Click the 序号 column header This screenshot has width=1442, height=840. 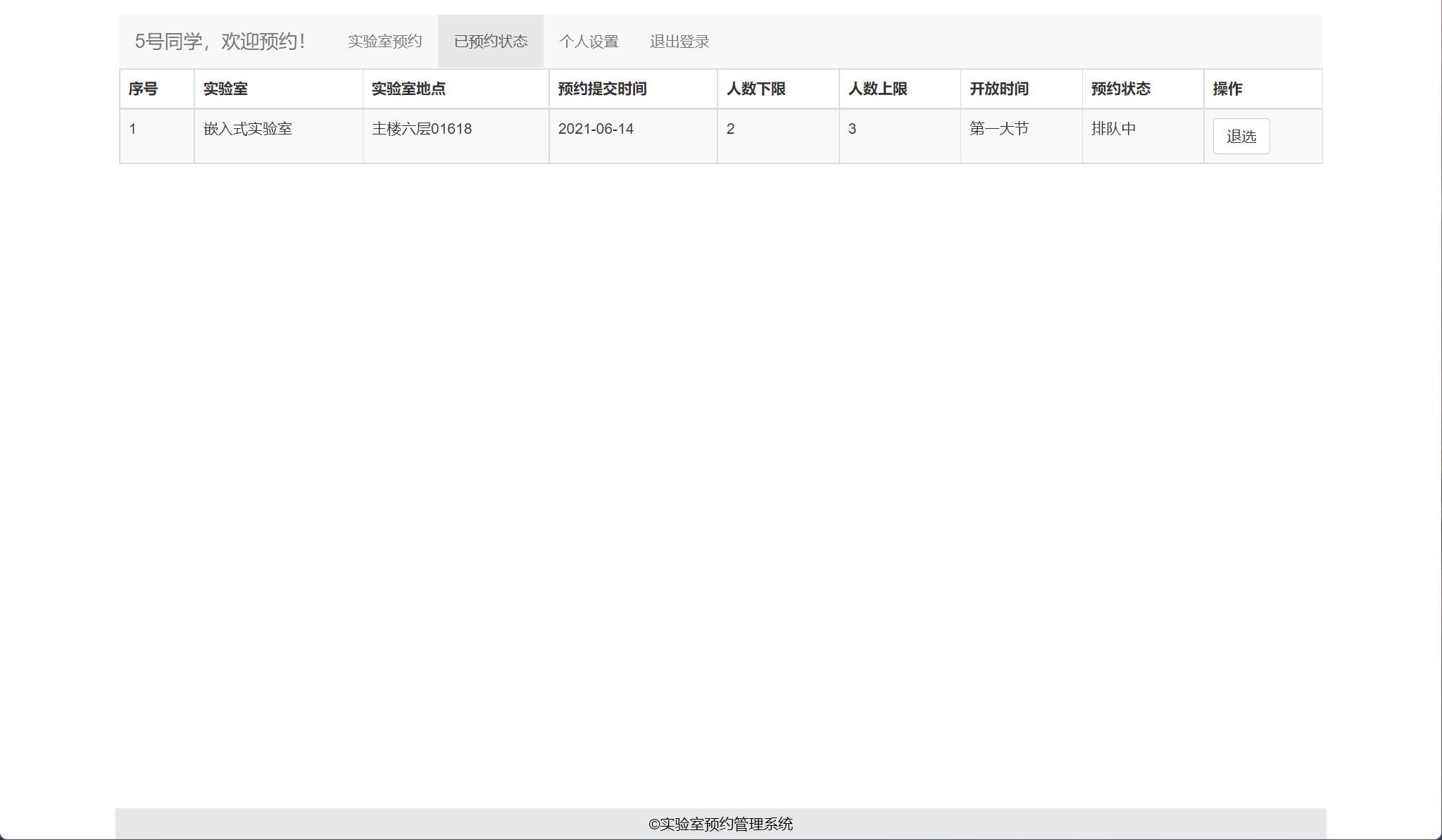pyautogui.click(x=143, y=89)
